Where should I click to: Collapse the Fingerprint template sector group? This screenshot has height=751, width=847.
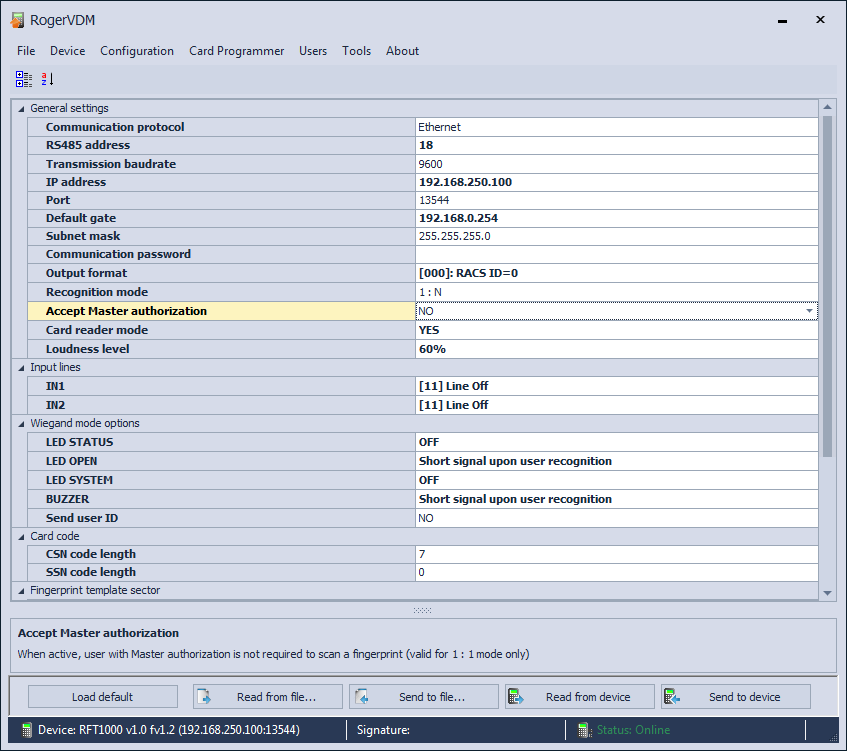[21, 591]
